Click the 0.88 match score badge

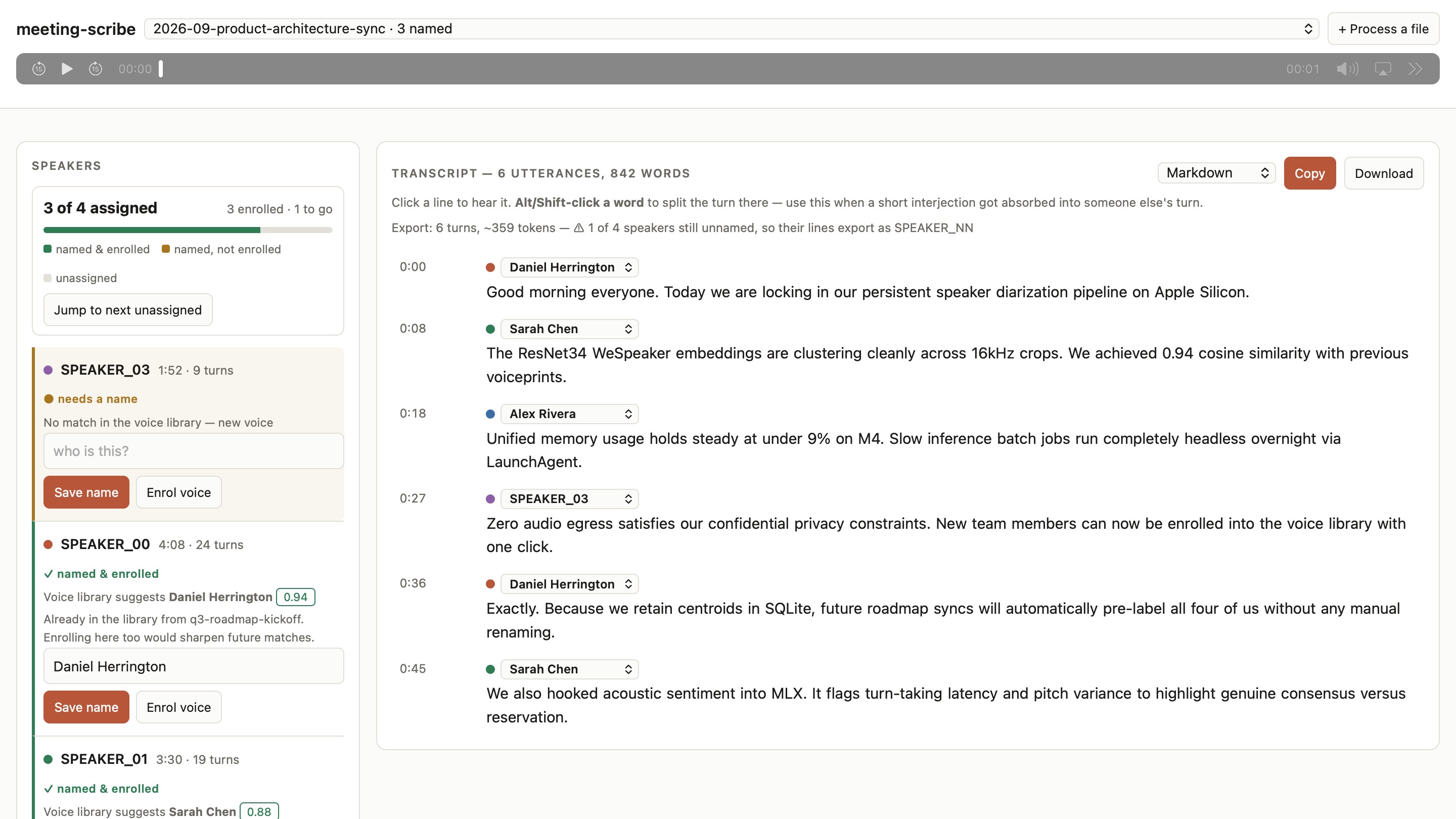(259, 811)
